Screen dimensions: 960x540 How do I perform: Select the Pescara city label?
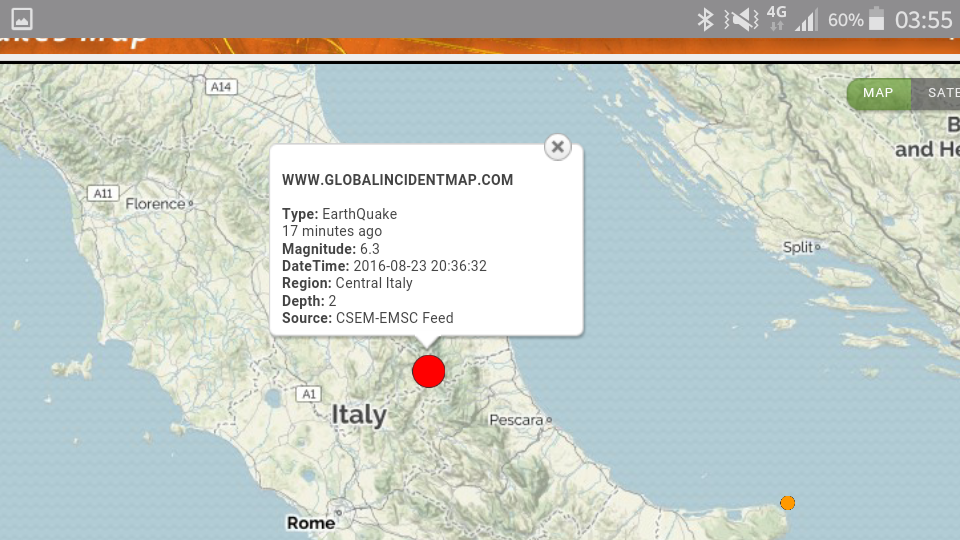(x=516, y=420)
